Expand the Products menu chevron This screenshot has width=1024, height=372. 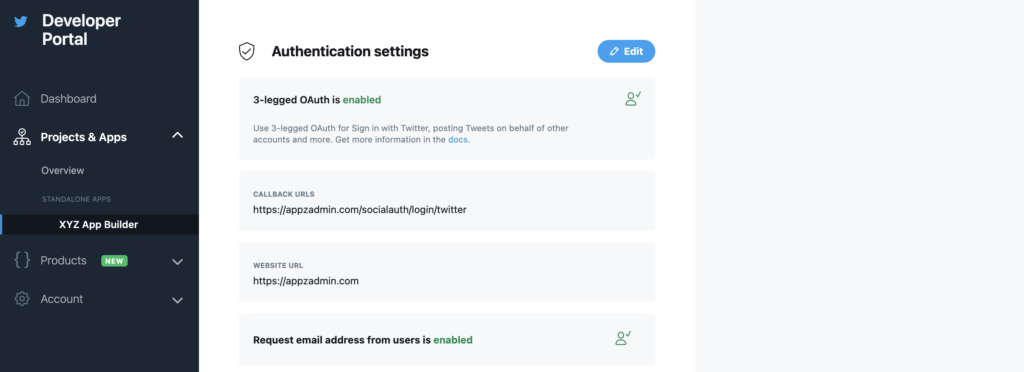[x=177, y=262]
